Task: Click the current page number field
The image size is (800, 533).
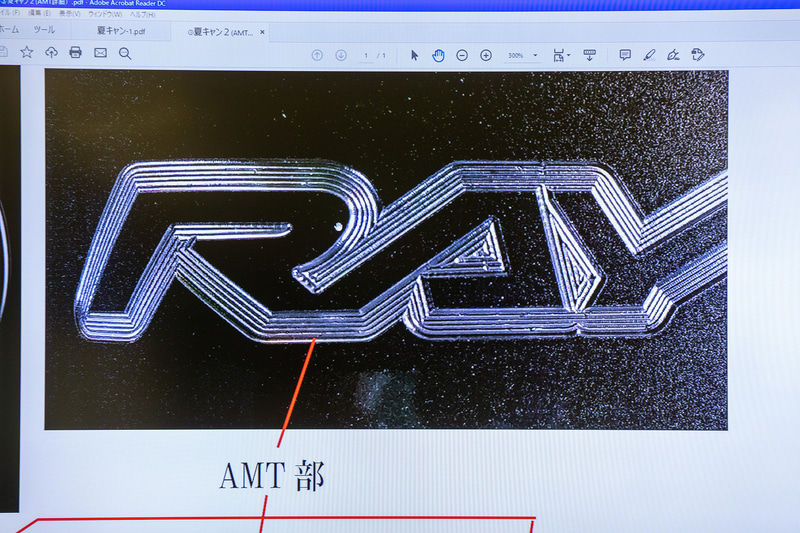Action: tap(366, 55)
